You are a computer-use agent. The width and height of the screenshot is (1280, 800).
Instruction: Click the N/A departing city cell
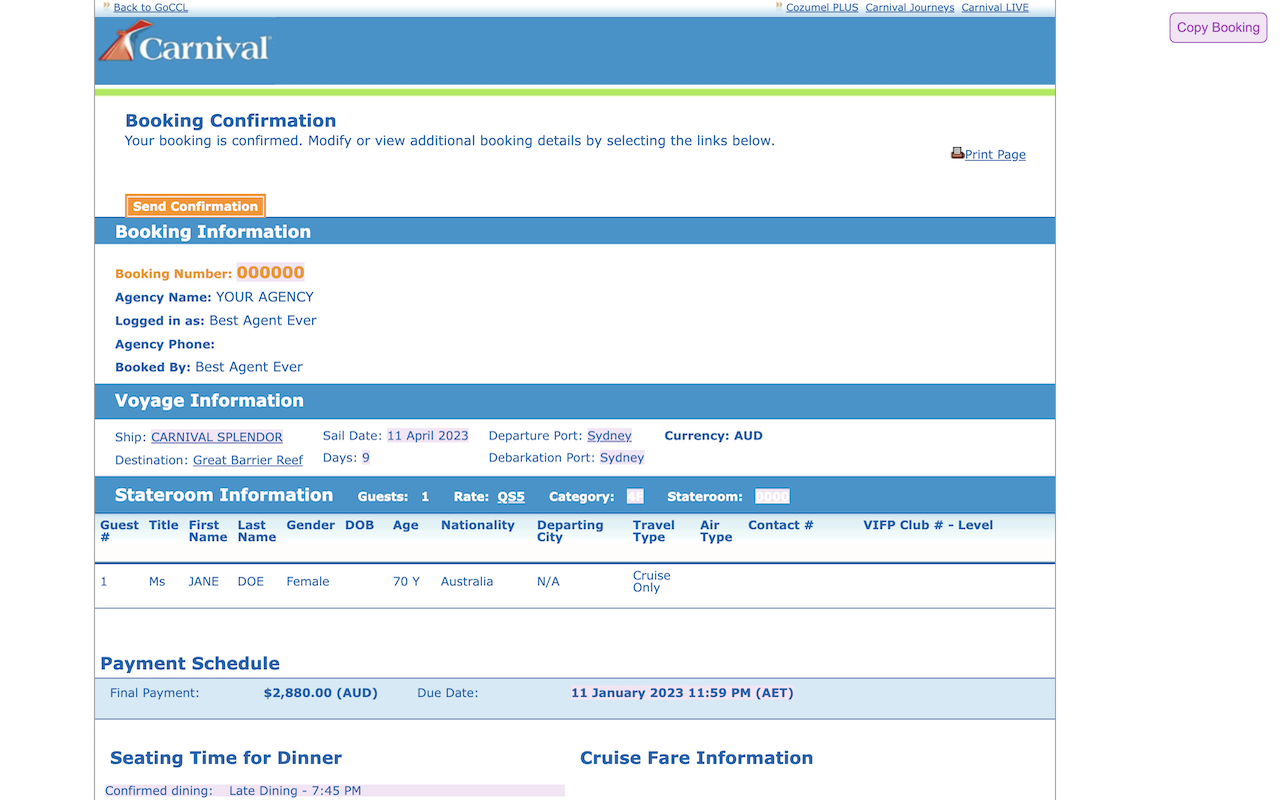pyautogui.click(x=548, y=581)
